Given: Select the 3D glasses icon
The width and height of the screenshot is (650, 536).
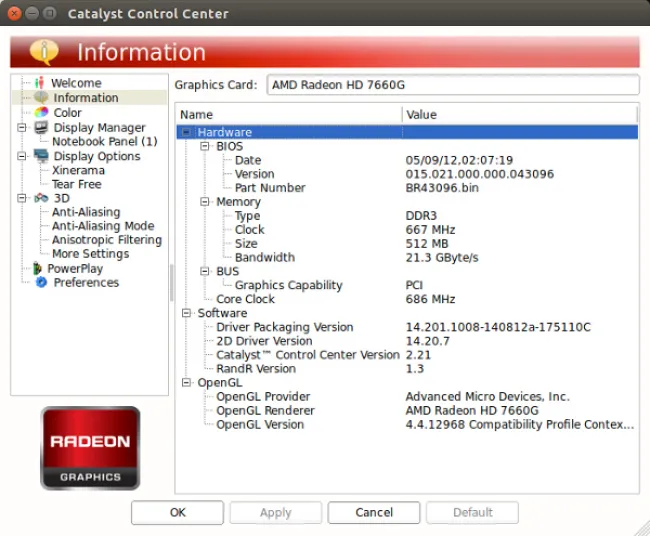Looking at the screenshot, I should pyautogui.click(x=41, y=198).
